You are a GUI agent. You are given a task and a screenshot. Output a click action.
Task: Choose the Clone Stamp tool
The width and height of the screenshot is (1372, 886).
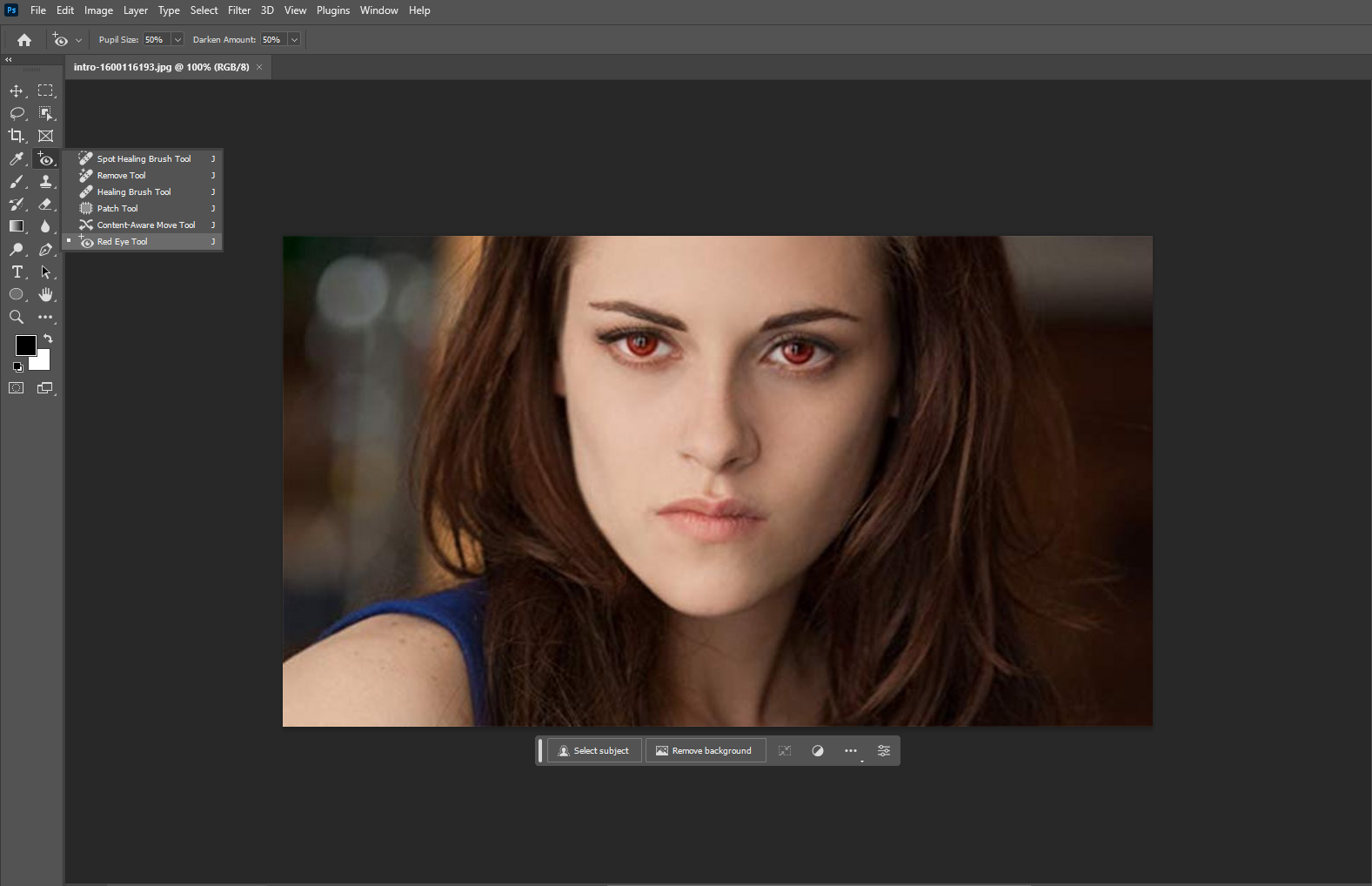(45, 181)
